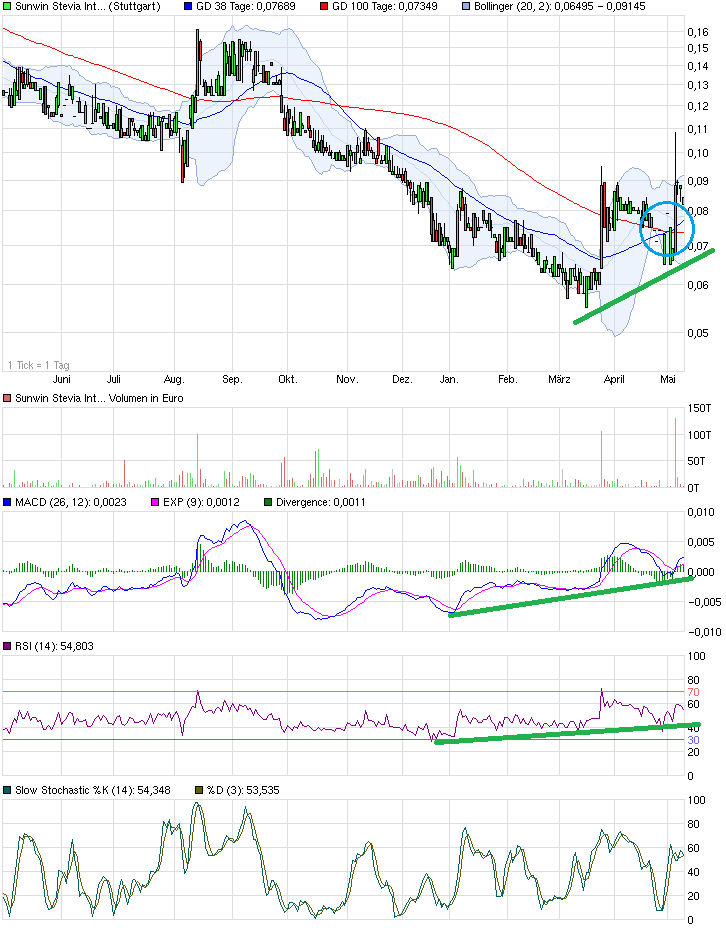The image size is (726, 928).
Task: Click the 'Slow Stochastic %K (14): 54,348' label
Action: 93,790
